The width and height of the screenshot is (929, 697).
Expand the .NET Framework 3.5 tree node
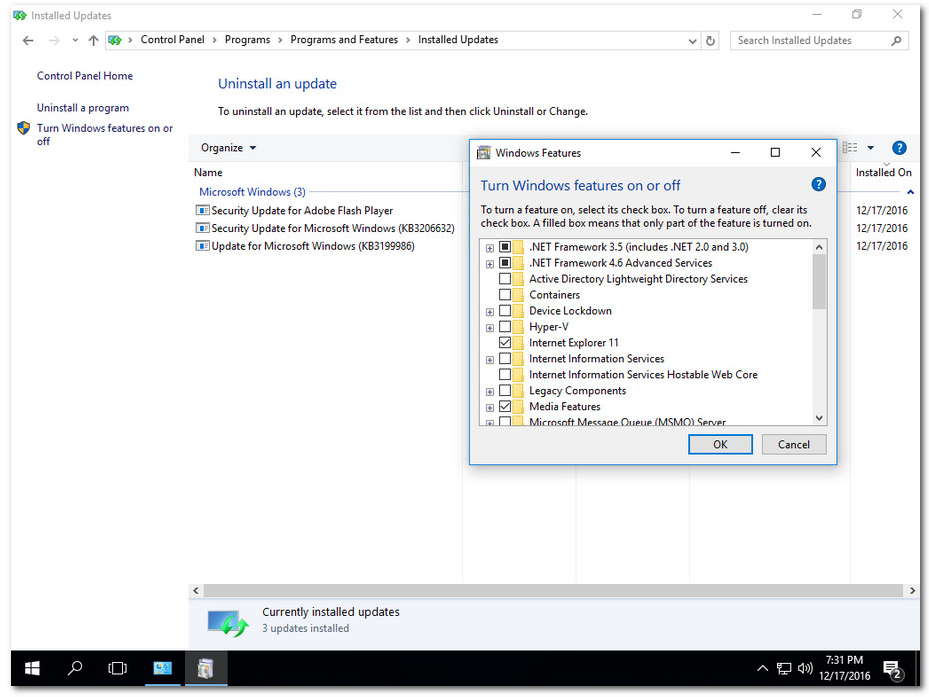(x=490, y=248)
